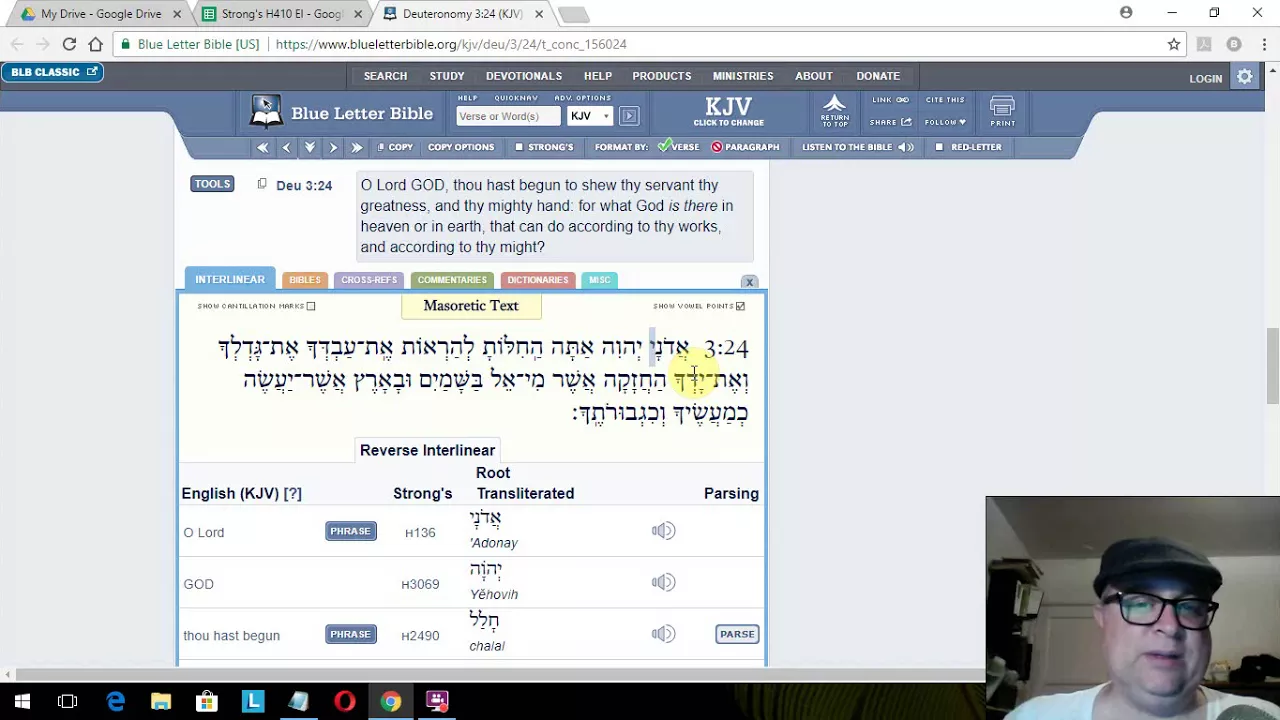This screenshot has width=1280, height=720.
Task: Click Login link
Action: point(1206,78)
